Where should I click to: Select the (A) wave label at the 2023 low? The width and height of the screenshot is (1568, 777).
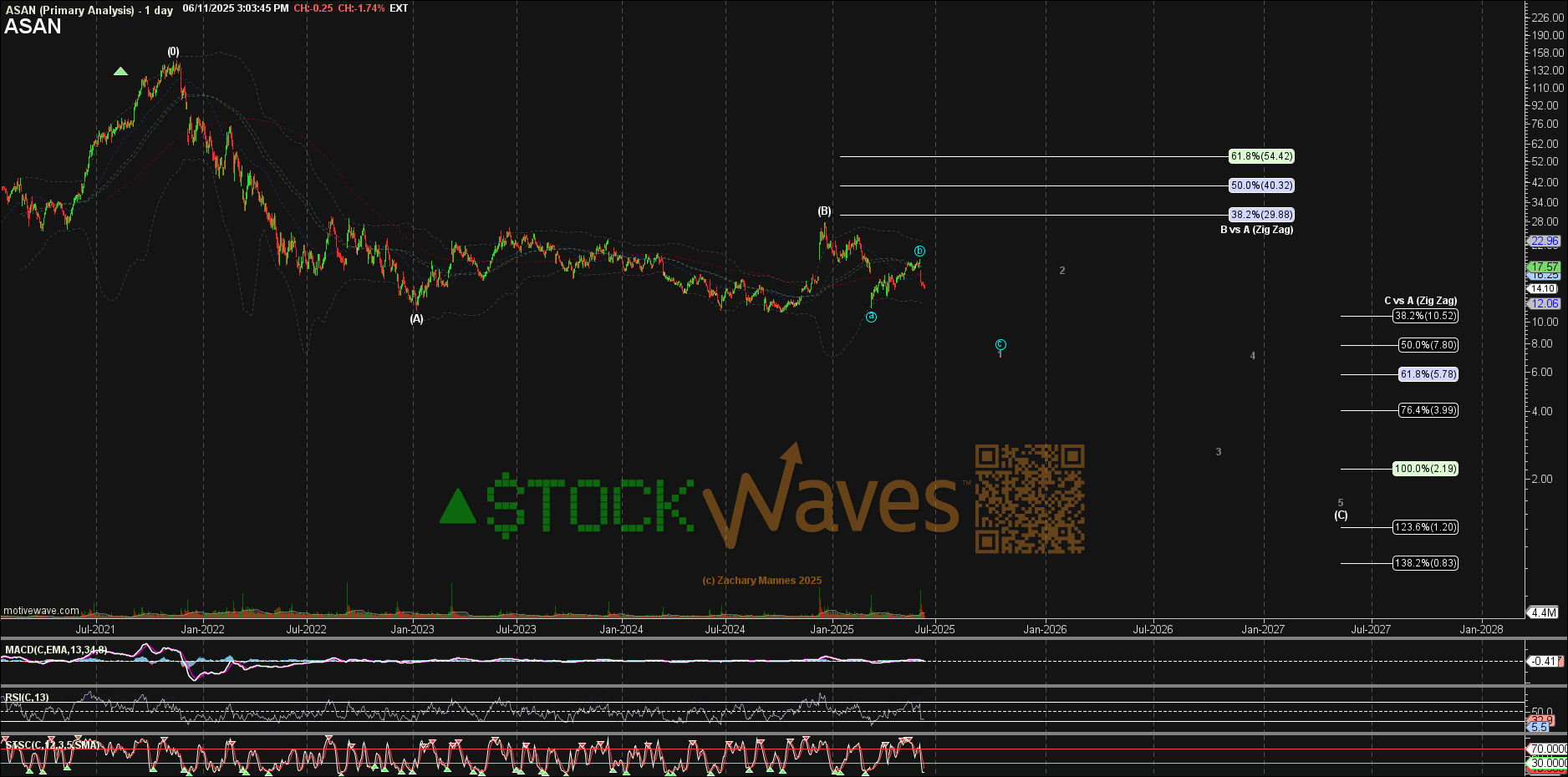pos(416,318)
